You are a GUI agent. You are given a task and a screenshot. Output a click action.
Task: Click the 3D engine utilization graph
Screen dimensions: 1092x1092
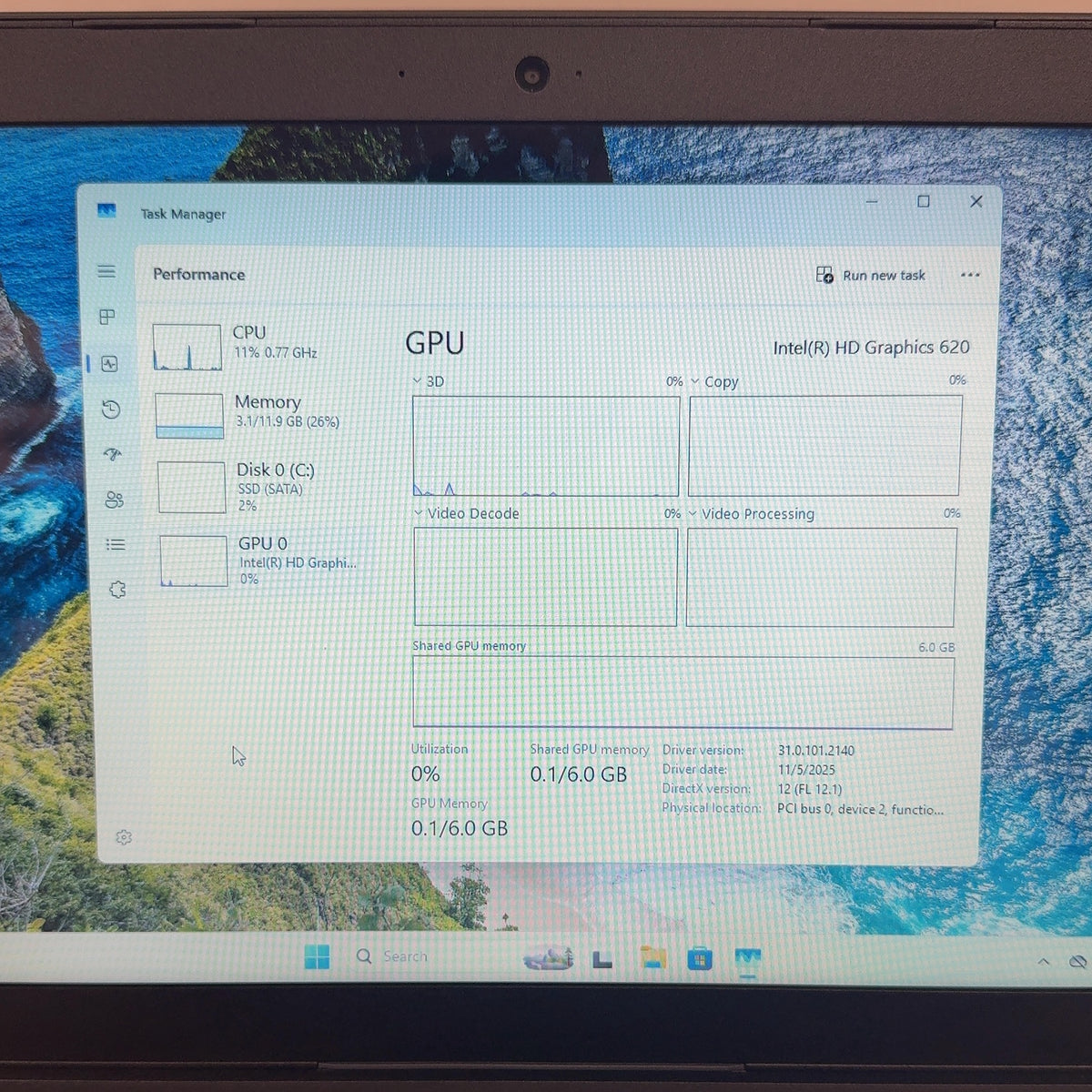coord(546,446)
